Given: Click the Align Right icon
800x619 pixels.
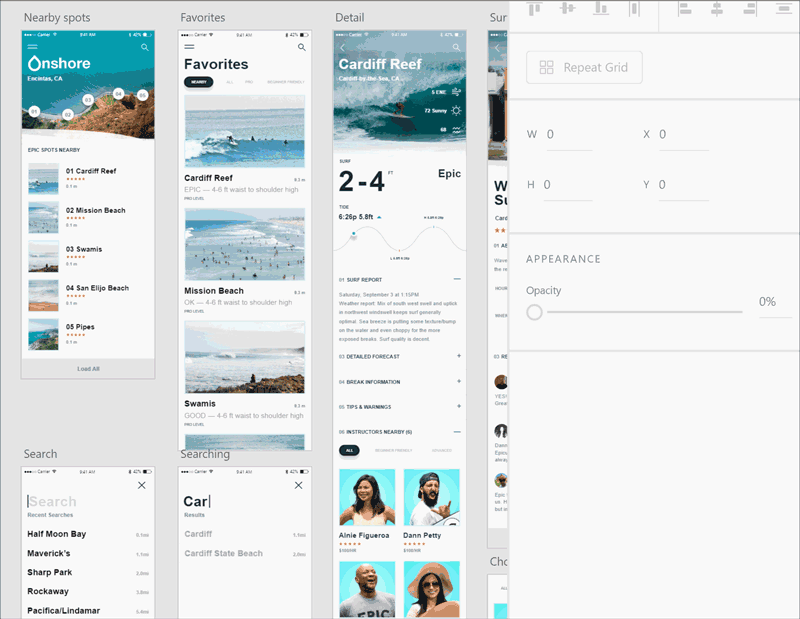Looking at the screenshot, I should tap(749, 9).
